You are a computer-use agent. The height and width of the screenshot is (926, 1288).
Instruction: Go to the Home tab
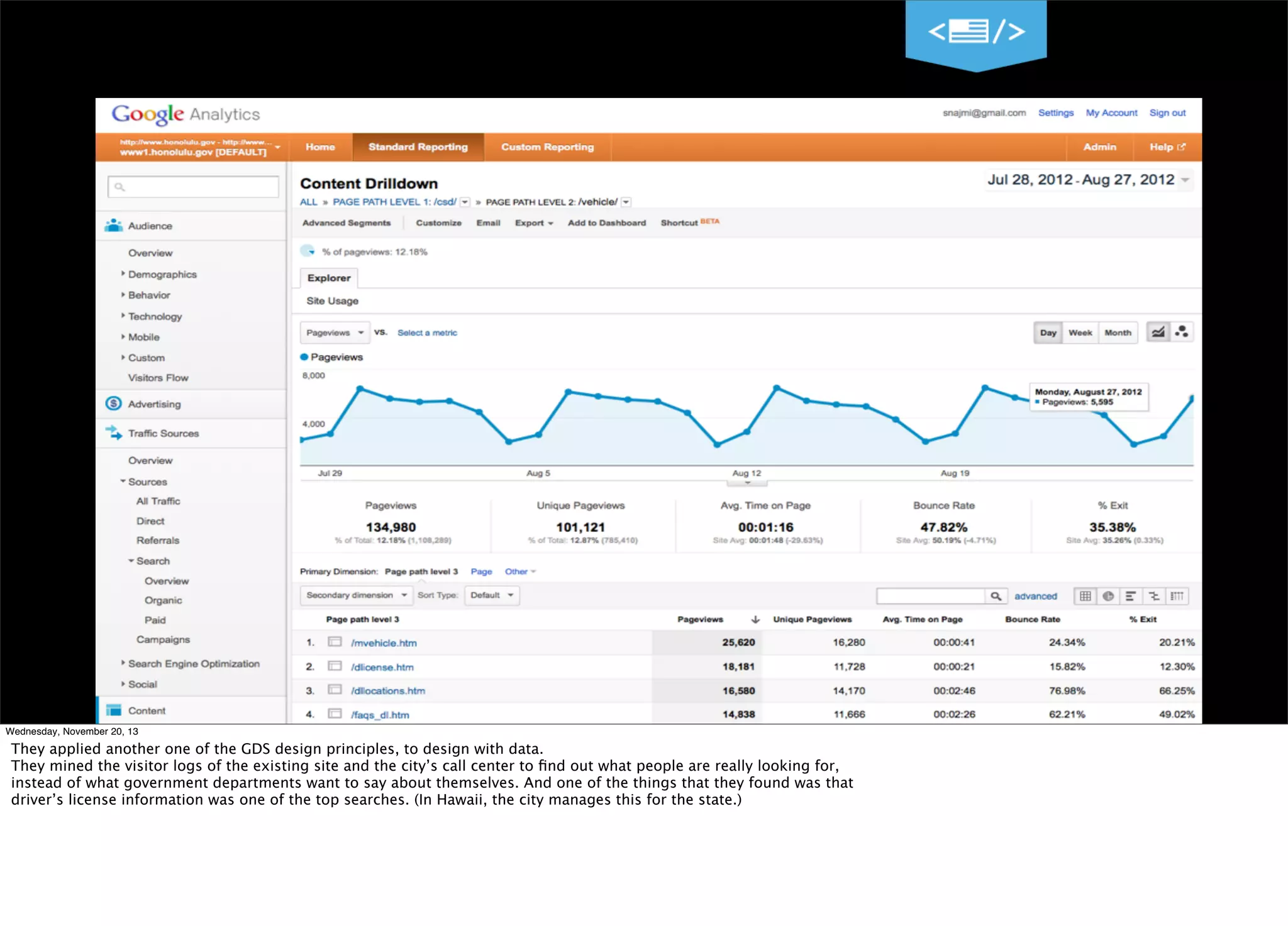coord(320,147)
